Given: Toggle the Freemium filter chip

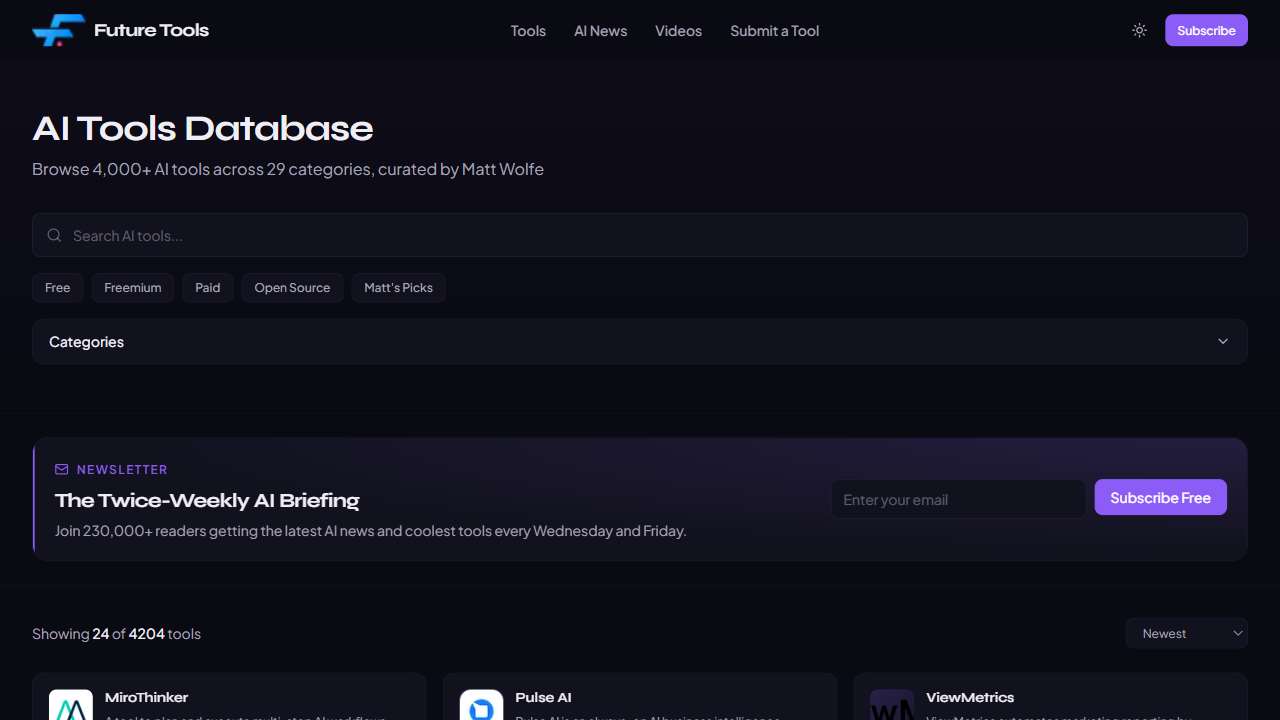Looking at the screenshot, I should [133, 288].
